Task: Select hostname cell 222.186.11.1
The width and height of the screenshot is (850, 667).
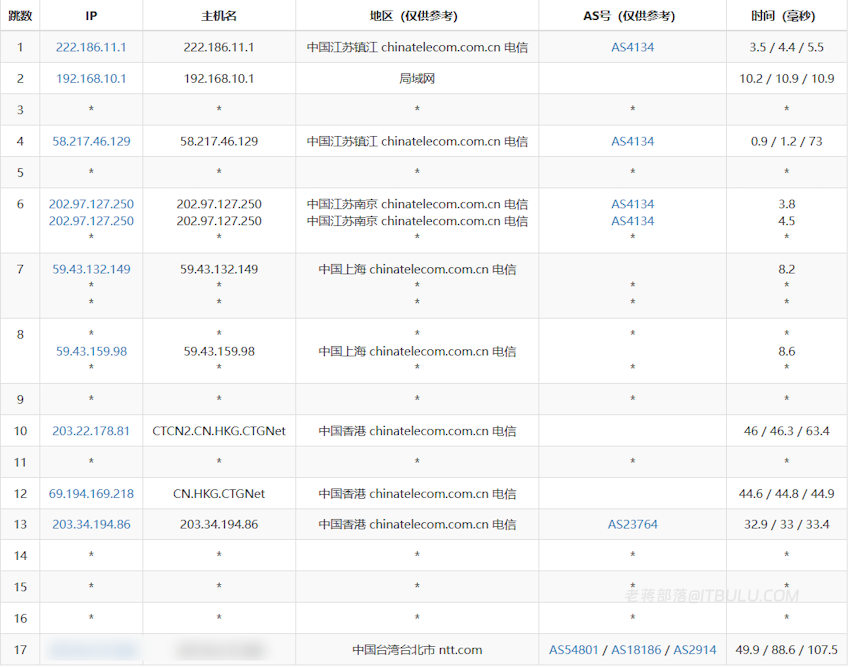Action: [x=219, y=47]
